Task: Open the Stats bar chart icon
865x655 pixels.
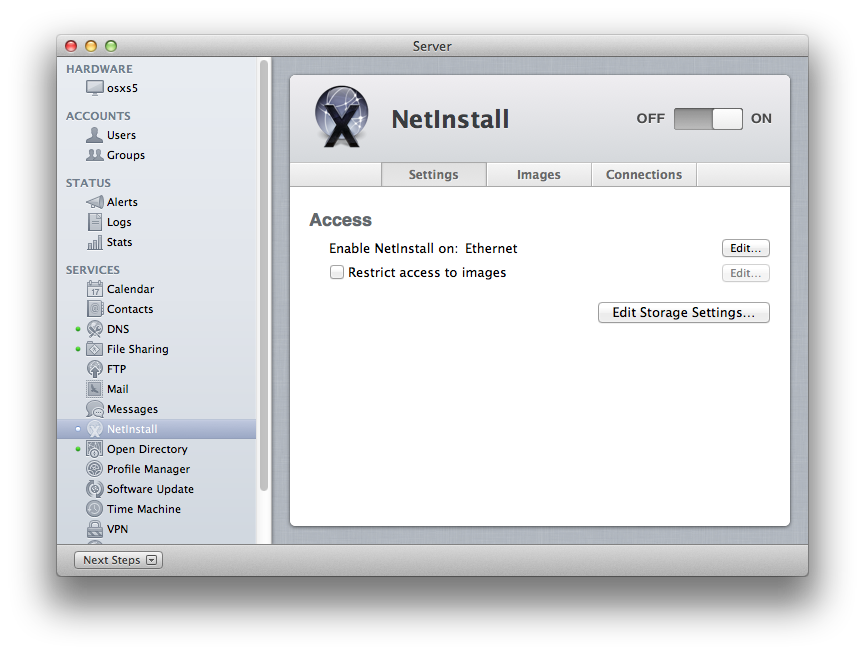Action: pos(94,242)
